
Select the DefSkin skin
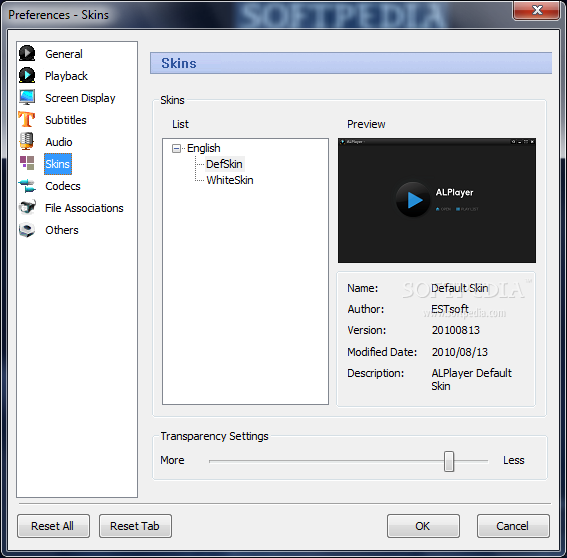[224, 164]
